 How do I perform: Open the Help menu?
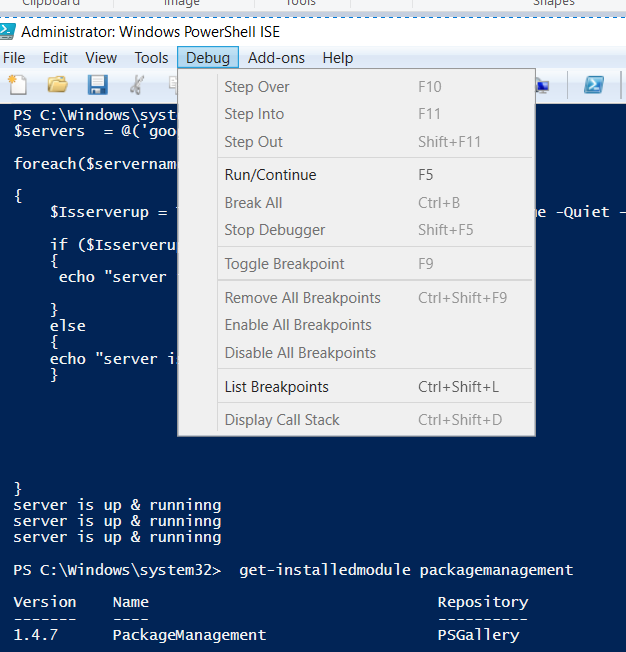coord(338,58)
